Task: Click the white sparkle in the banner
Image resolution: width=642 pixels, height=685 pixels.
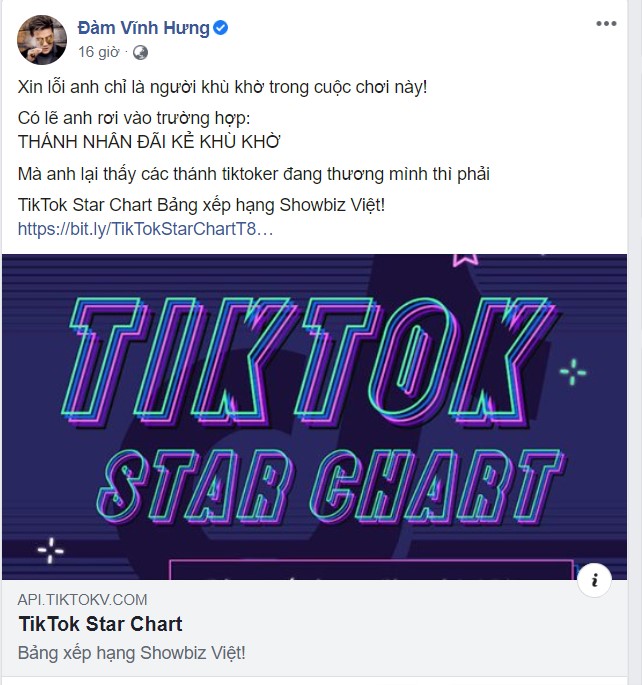Action: point(50,550)
